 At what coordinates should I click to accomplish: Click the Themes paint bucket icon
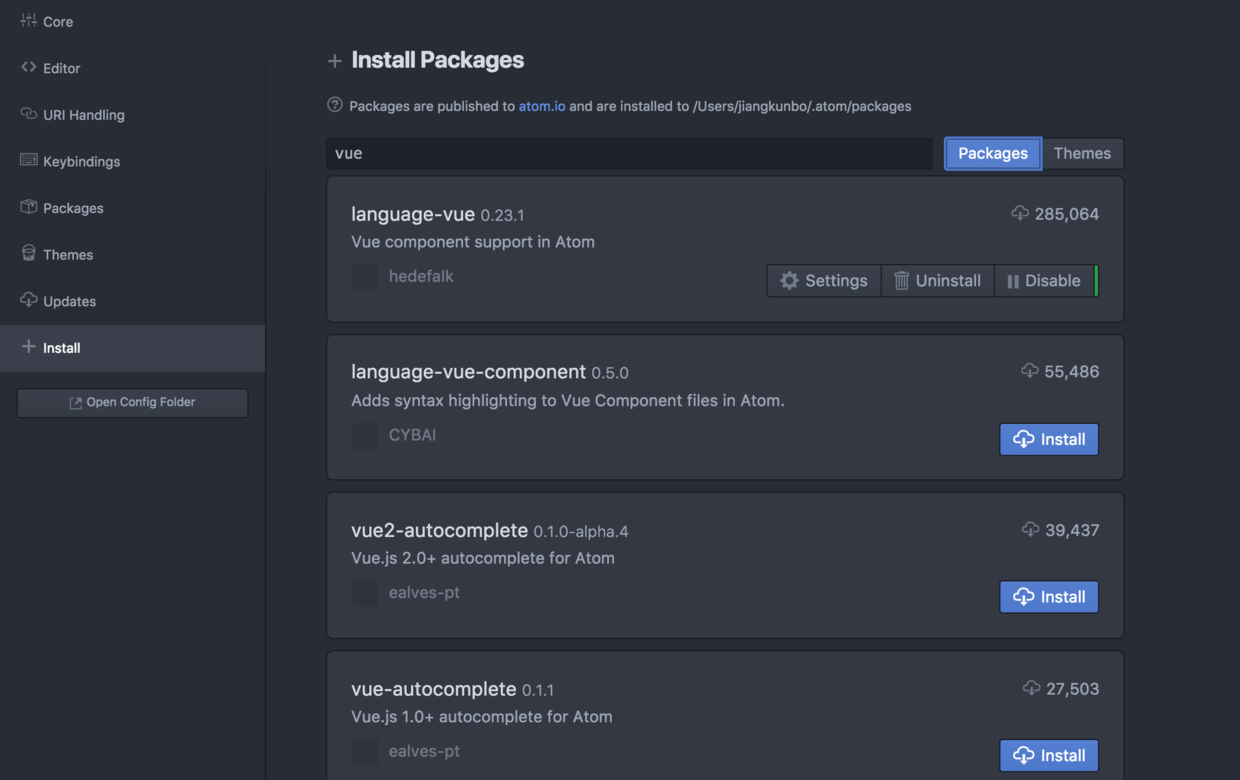pos(28,254)
